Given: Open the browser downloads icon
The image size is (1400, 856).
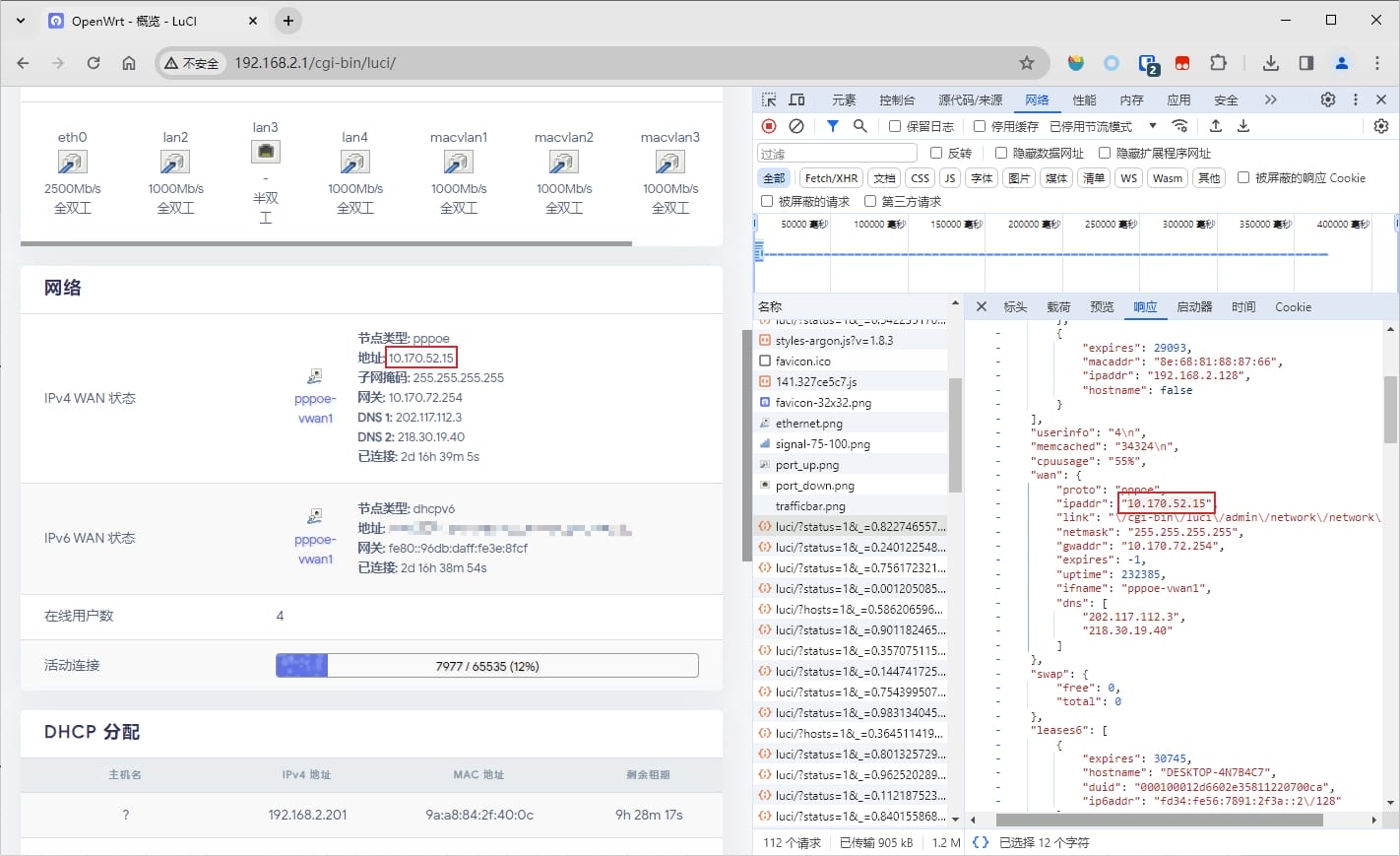Looking at the screenshot, I should click(1271, 63).
